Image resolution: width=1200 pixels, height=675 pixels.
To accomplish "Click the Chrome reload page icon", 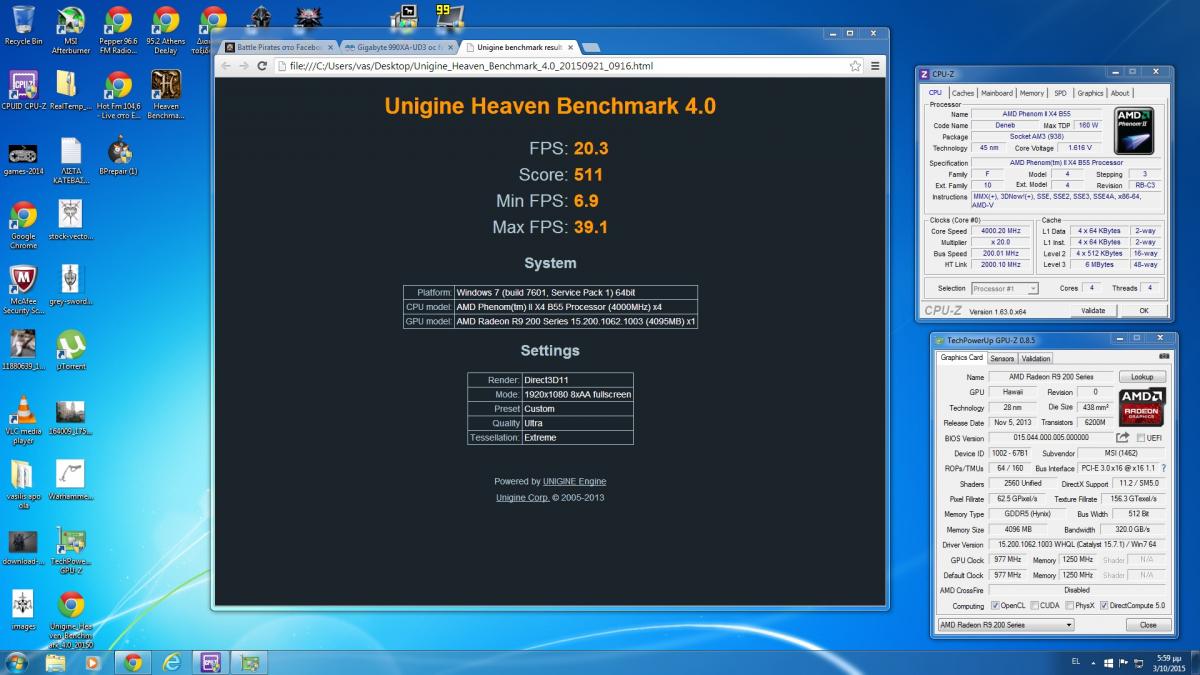I will coord(263,66).
